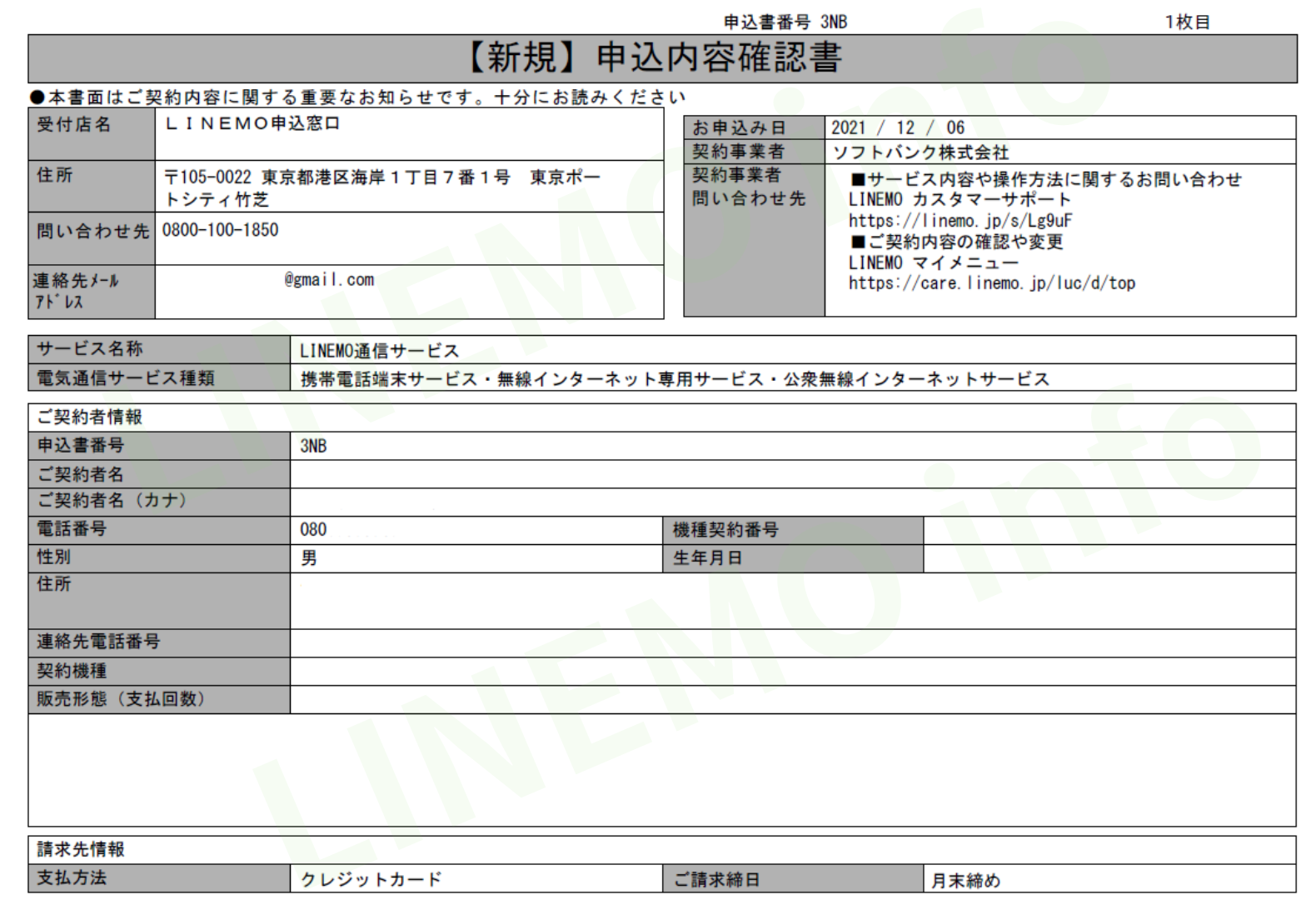Click the phone number 0800-100-1850
This screenshot has width=1316, height=900.
tap(221, 230)
